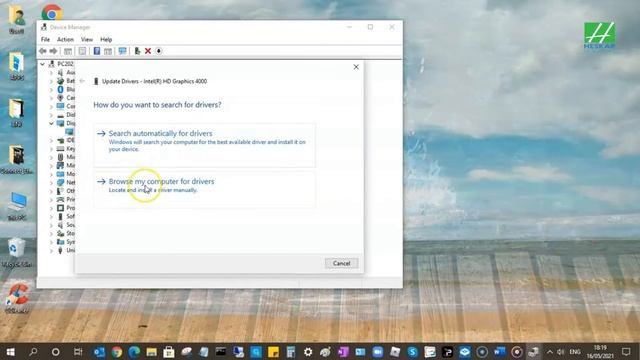
Task: Open Sticky Notes from the taskbar
Action: [x=273, y=352]
